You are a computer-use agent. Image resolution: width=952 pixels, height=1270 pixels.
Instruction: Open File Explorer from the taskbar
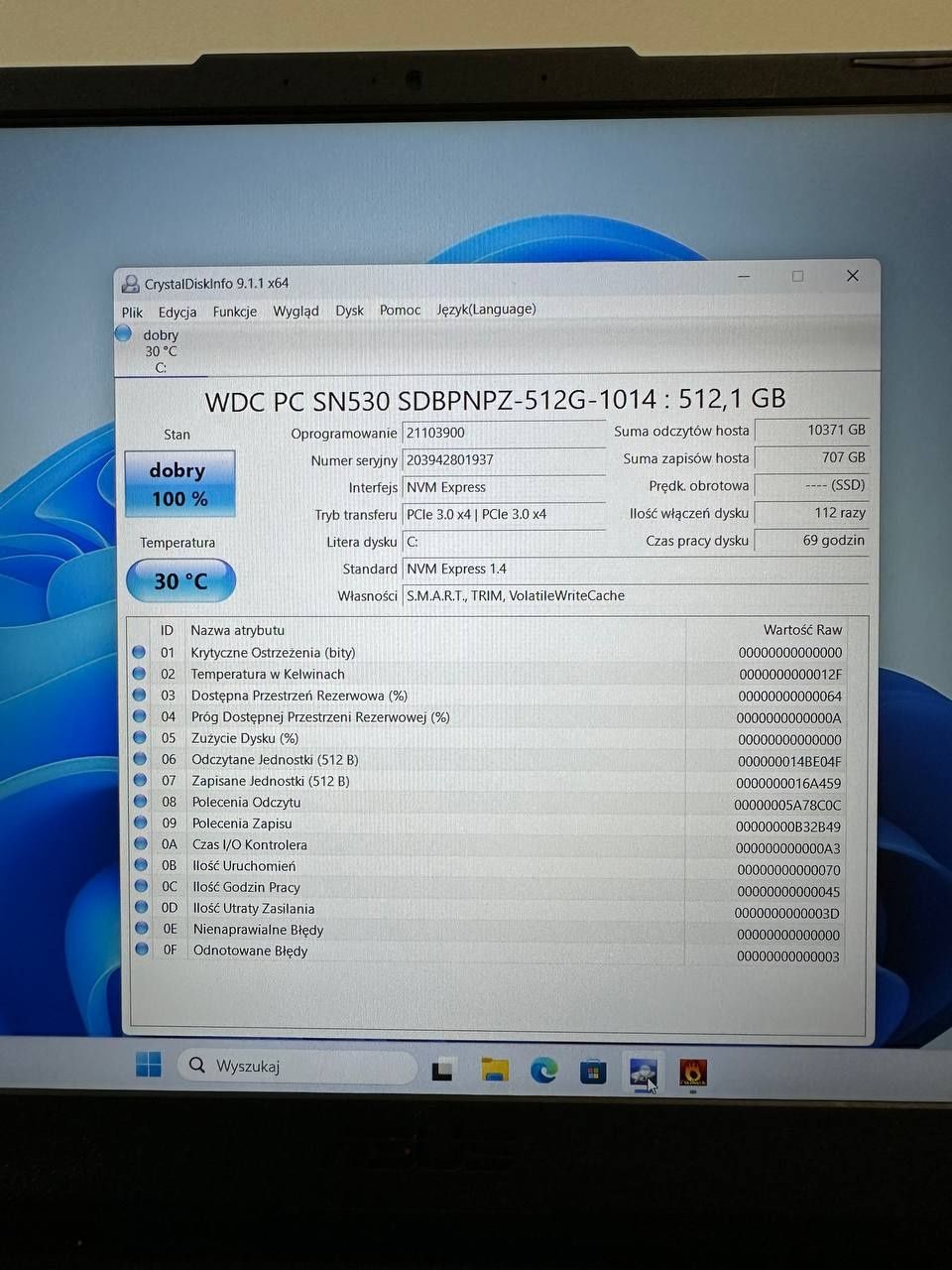tap(494, 1070)
